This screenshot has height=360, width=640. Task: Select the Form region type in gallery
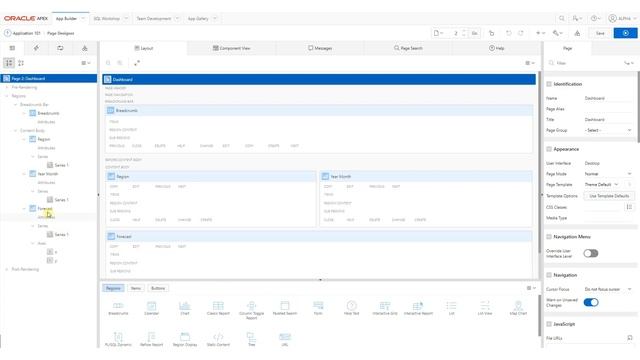[x=318, y=308]
